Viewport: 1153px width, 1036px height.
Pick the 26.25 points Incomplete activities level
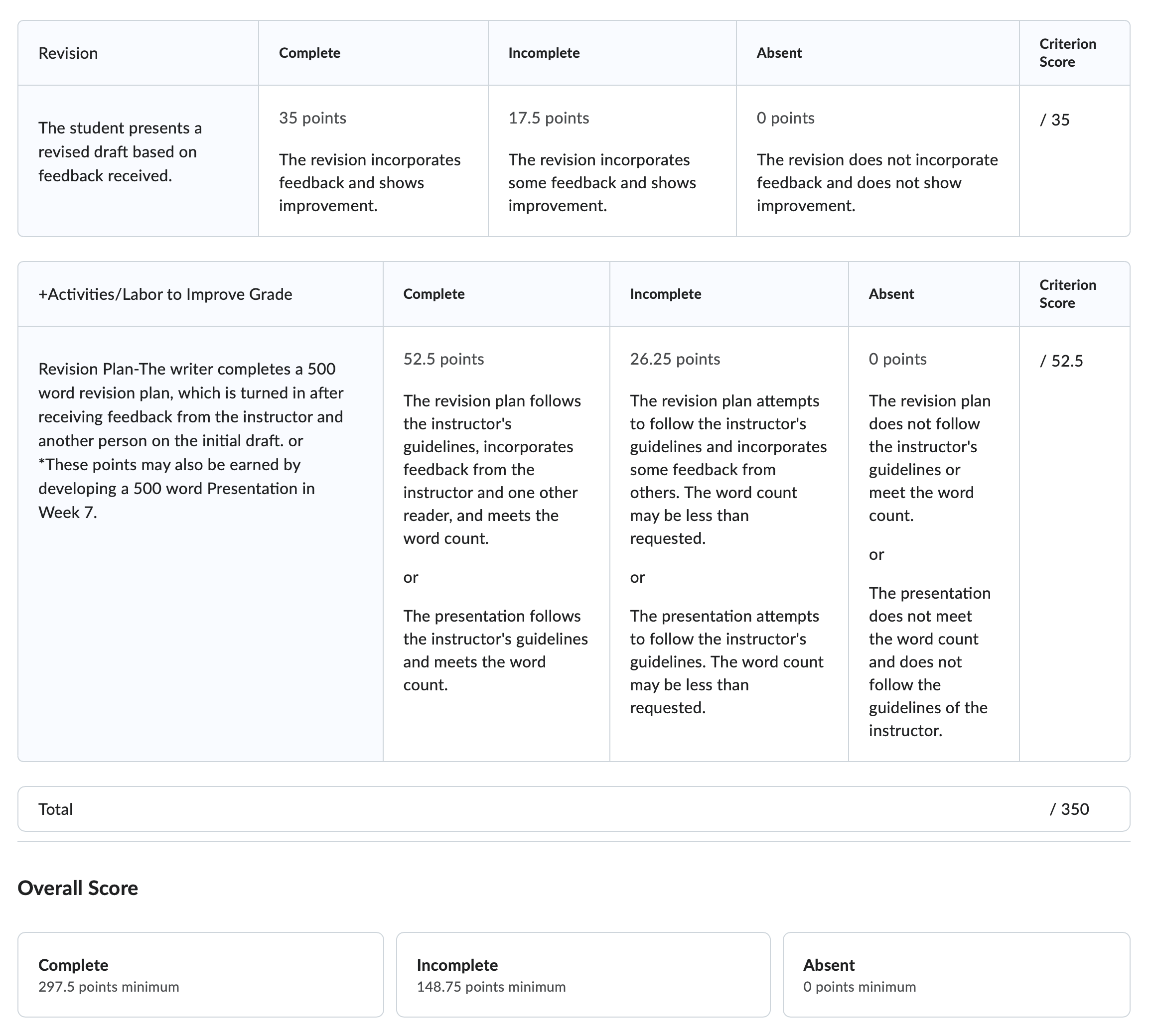[729, 543]
